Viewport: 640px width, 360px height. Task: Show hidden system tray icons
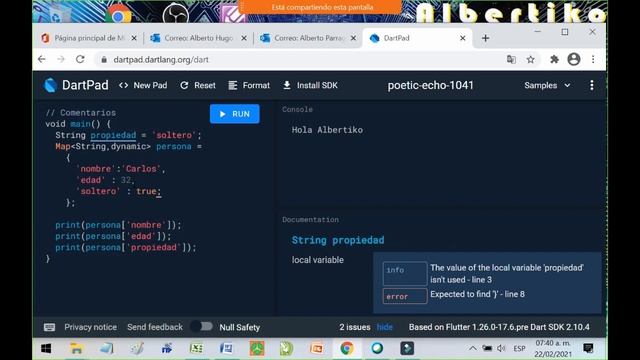click(472, 348)
